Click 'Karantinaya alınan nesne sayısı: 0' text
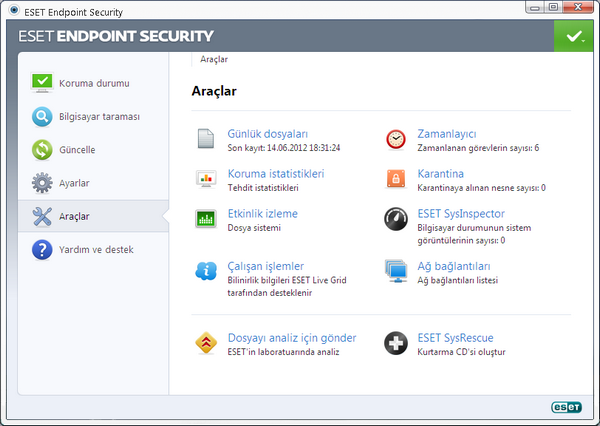 (481, 188)
